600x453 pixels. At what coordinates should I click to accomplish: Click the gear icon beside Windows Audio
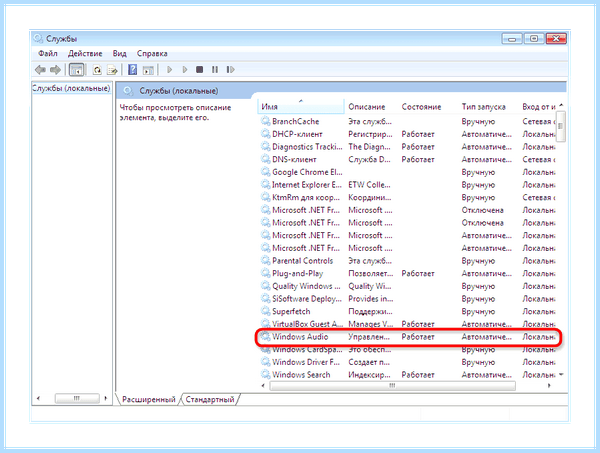[x=266, y=337]
